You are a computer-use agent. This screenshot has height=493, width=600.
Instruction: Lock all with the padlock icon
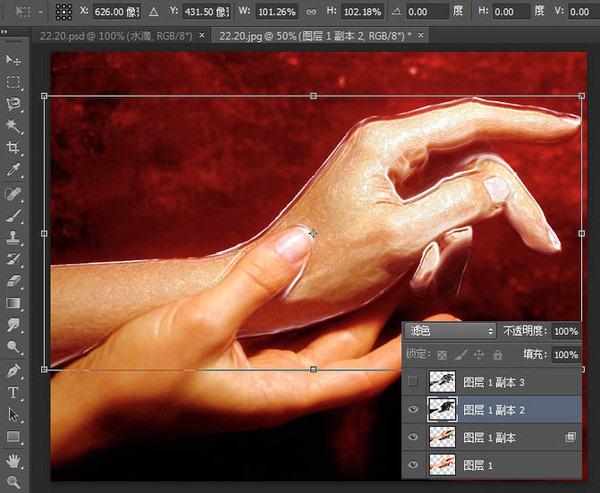pos(497,355)
